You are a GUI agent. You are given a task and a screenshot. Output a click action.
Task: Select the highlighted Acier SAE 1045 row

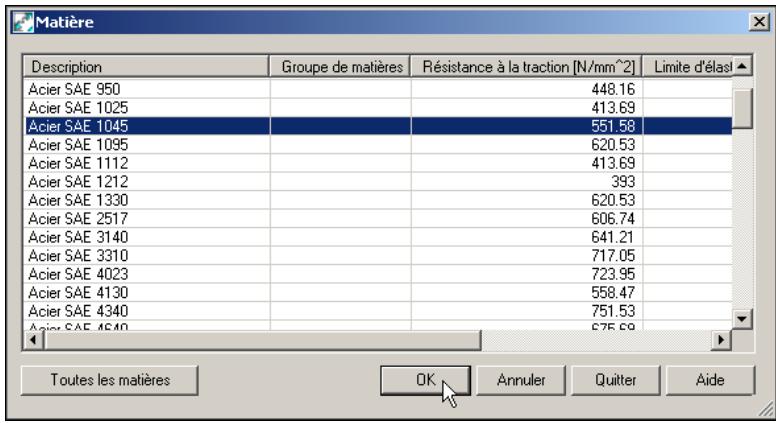(x=378, y=126)
